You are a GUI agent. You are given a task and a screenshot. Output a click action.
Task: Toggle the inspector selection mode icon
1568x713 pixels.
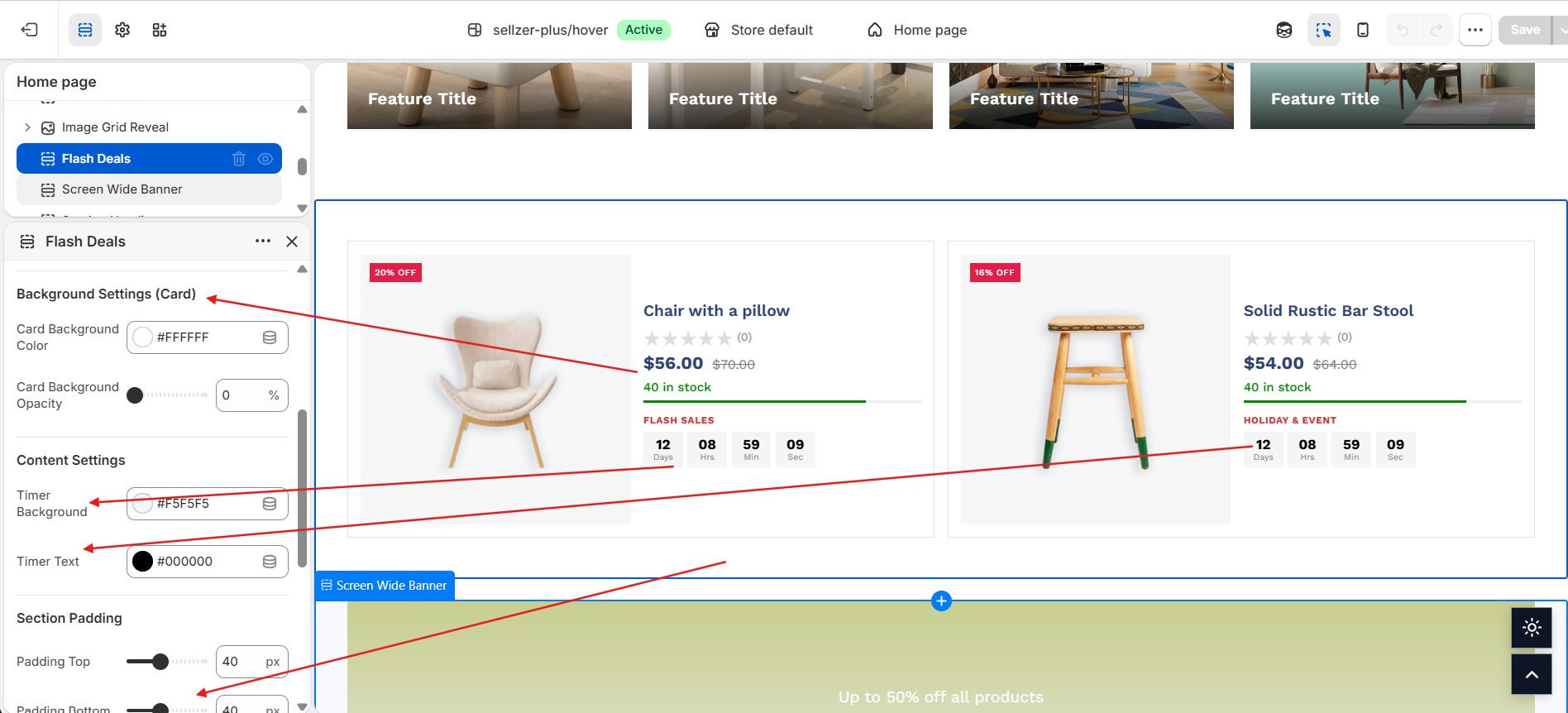tap(1324, 30)
